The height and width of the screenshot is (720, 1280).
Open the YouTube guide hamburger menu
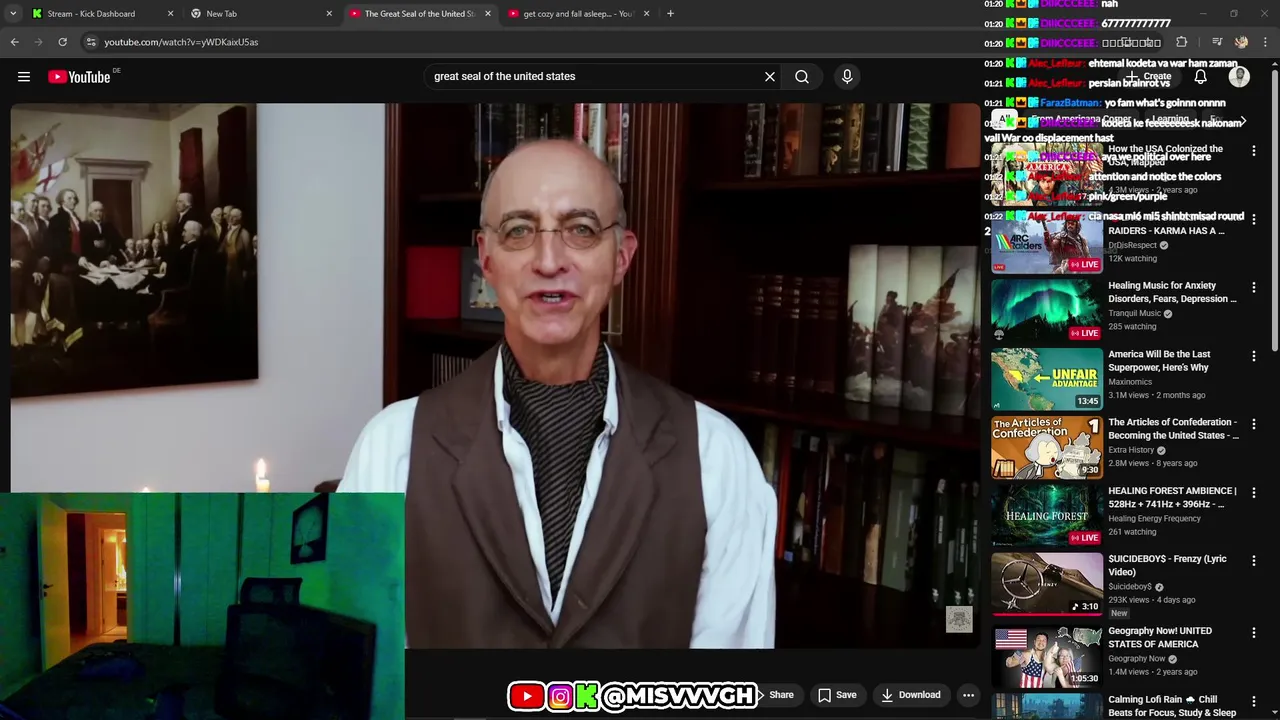point(24,77)
